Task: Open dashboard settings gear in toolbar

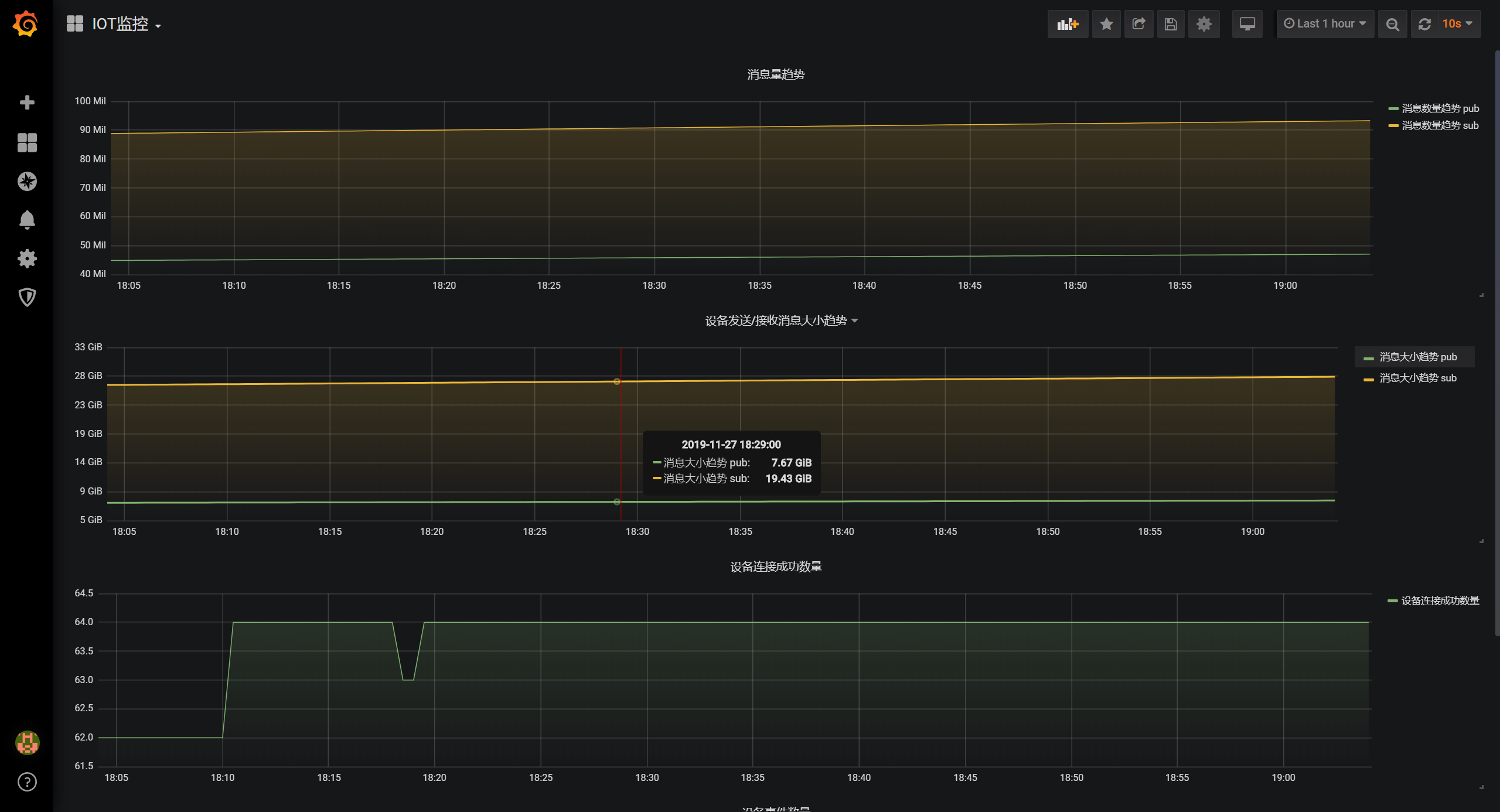Action: click(x=1204, y=24)
